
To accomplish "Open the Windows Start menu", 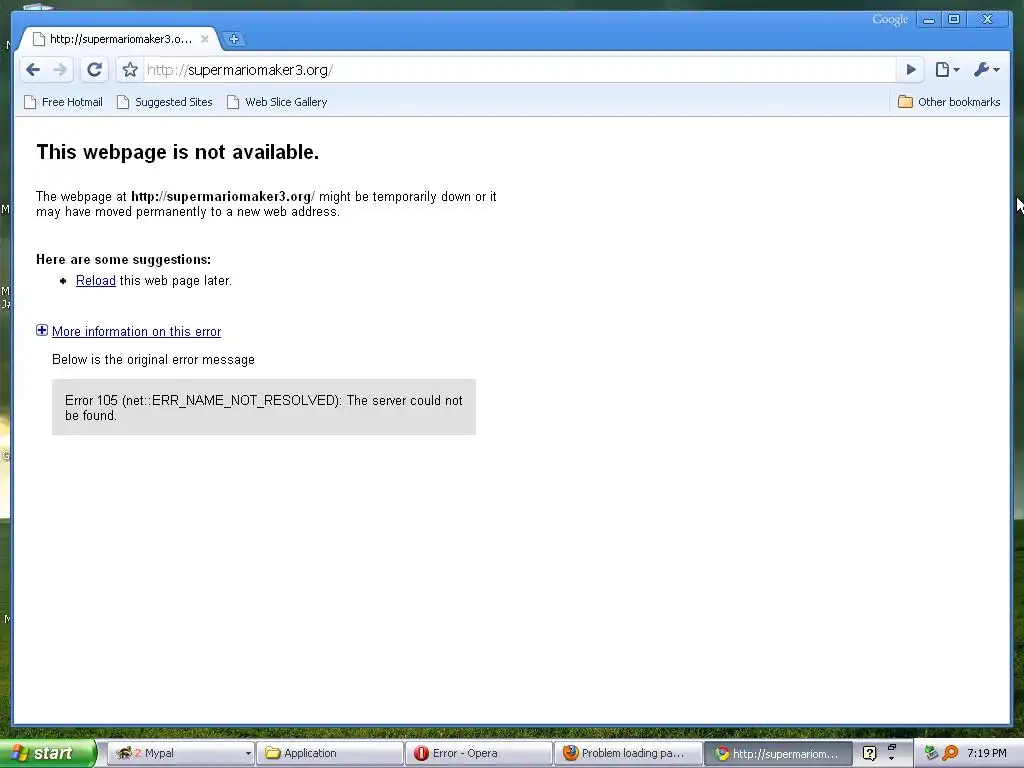I will click(48, 753).
